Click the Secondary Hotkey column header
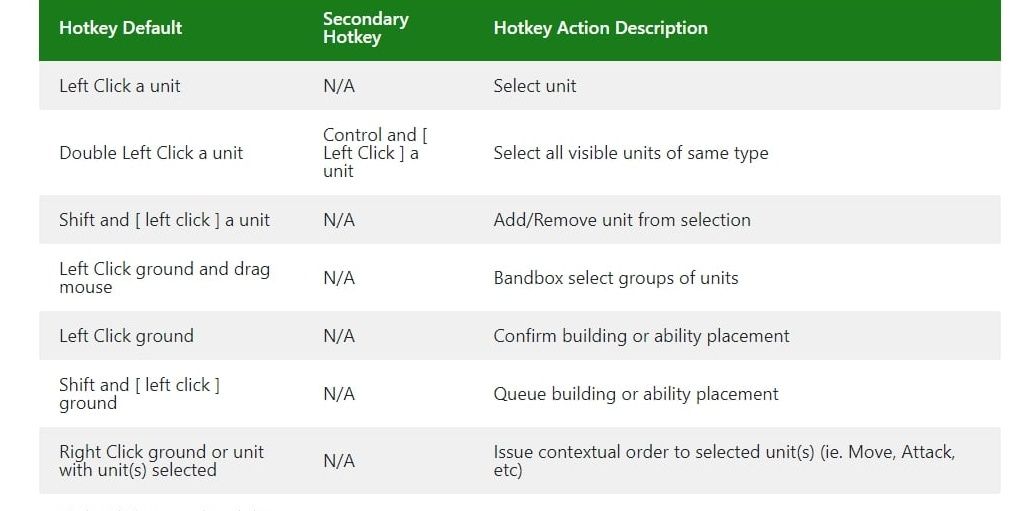The height and width of the screenshot is (511, 1022). coord(366,28)
